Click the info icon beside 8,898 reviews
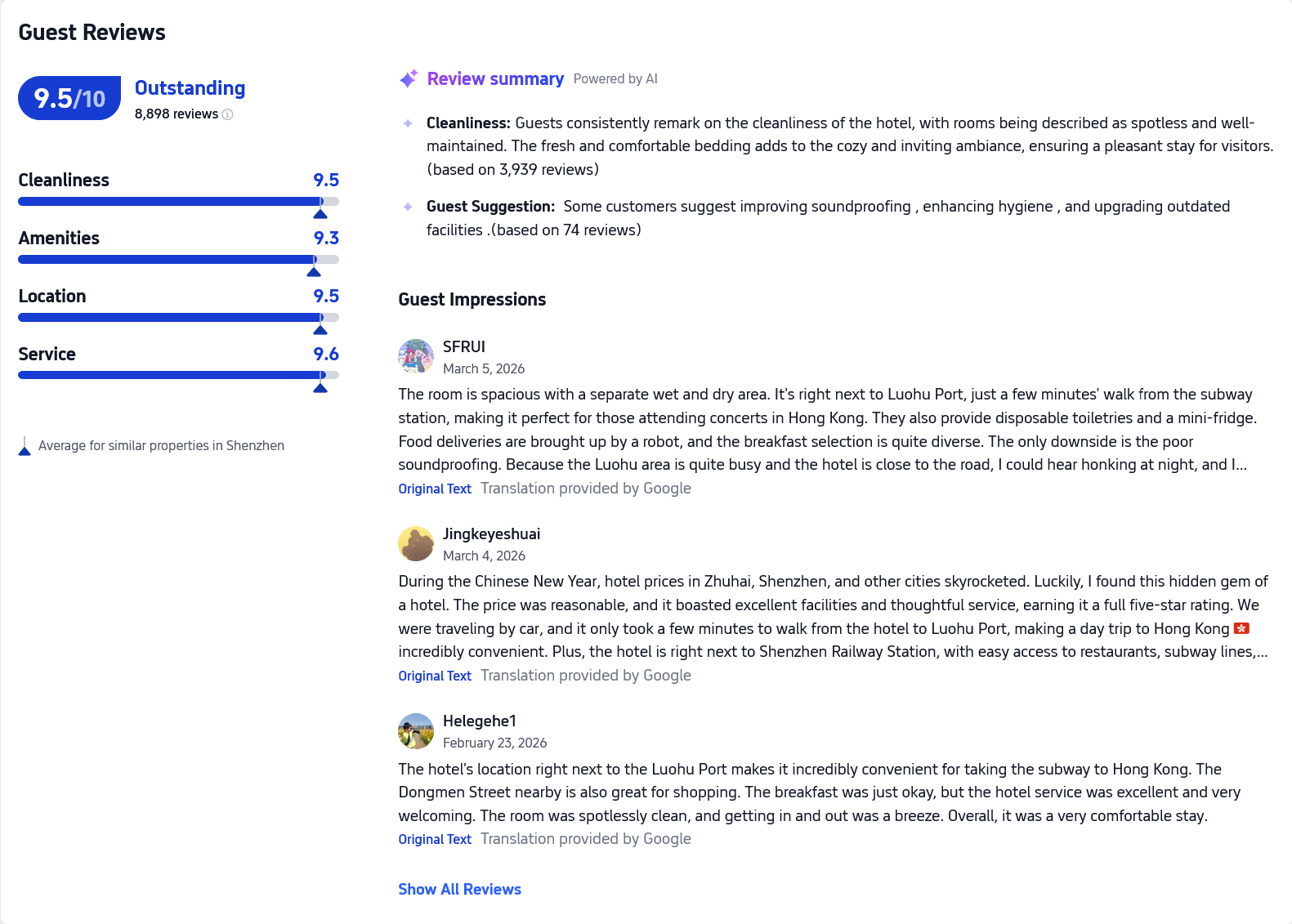The image size is (1292, 924). (x=228, y=114)
